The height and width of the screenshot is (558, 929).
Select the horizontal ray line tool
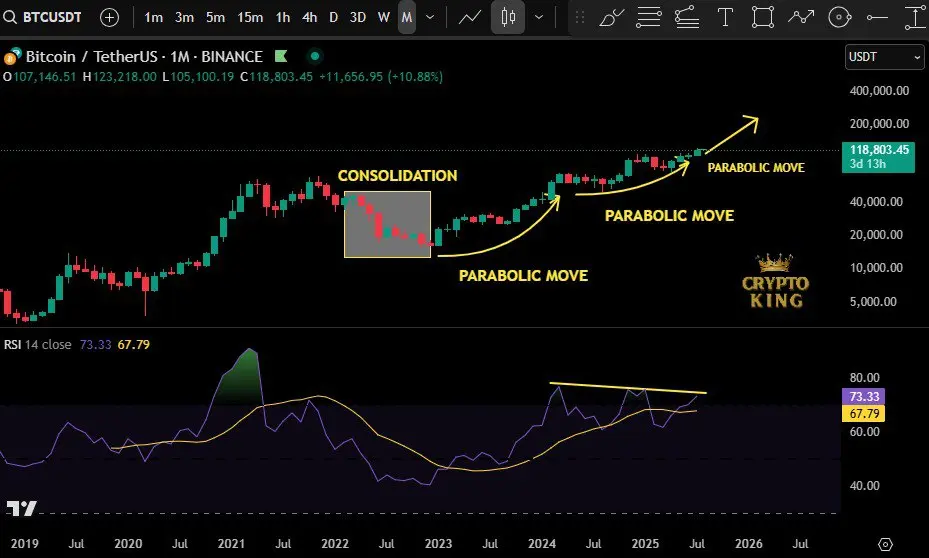point(877,17)
